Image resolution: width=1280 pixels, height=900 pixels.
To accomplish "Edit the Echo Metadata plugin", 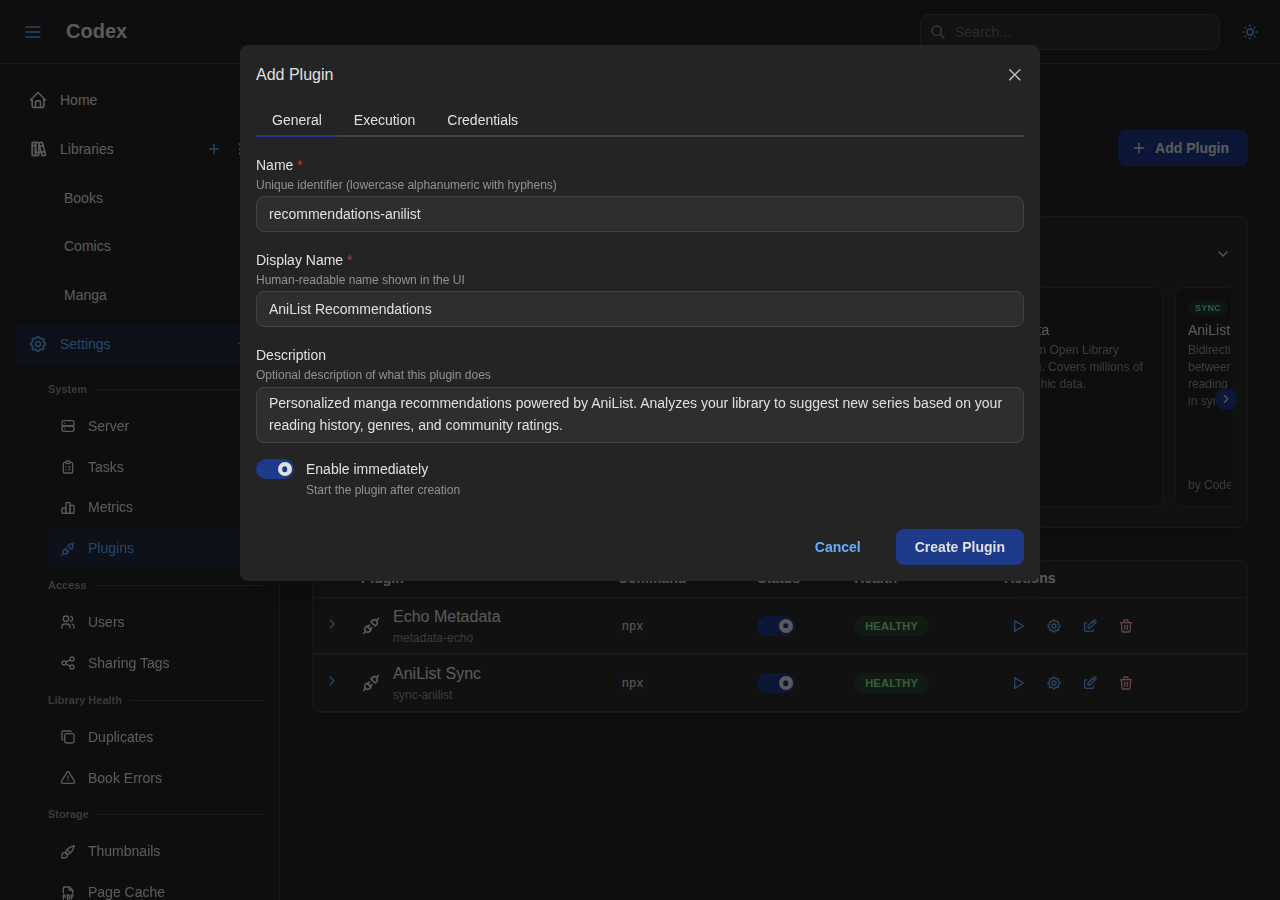I will (1089, 625).
